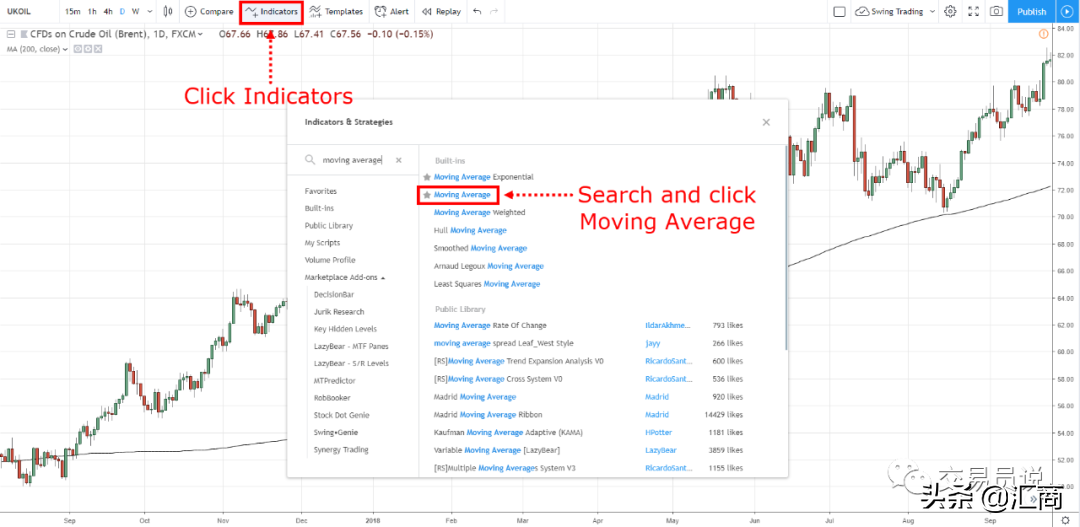
Task: Remove MA indicator with X icon
Action: 98,49
